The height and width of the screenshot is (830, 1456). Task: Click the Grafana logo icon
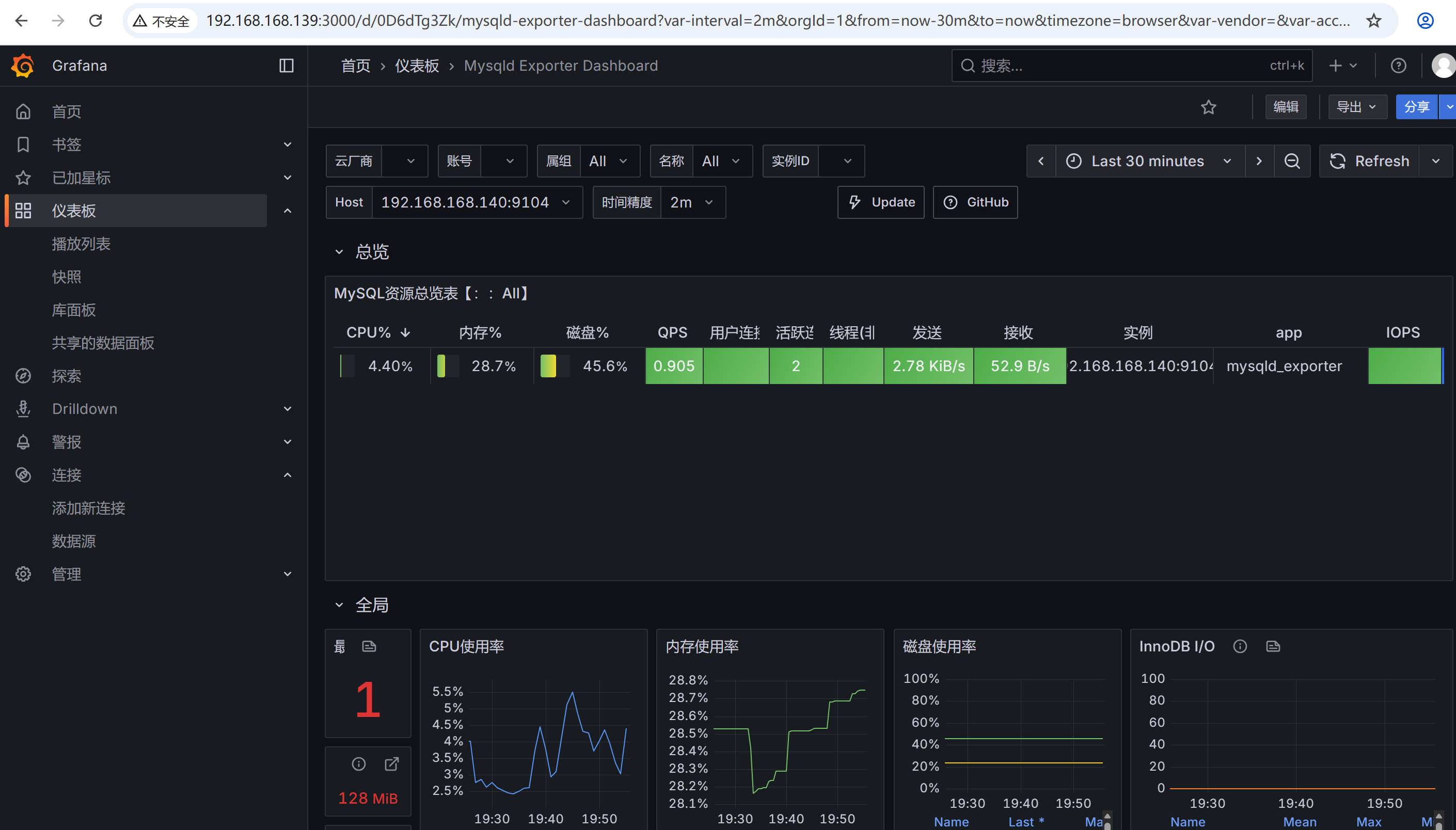point(23,66)
